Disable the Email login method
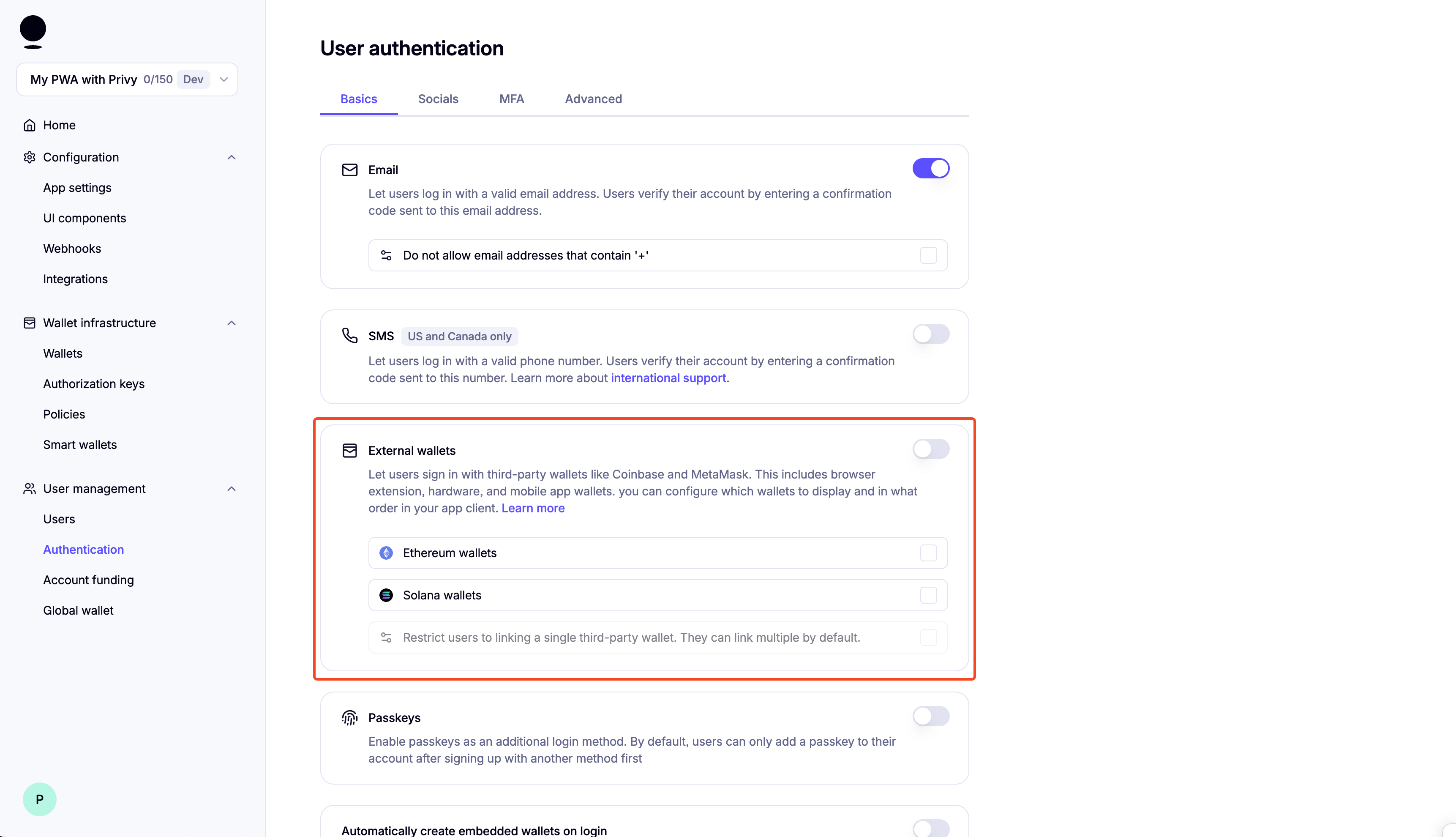Screen dimensions: 1456x837 (930, 168)
